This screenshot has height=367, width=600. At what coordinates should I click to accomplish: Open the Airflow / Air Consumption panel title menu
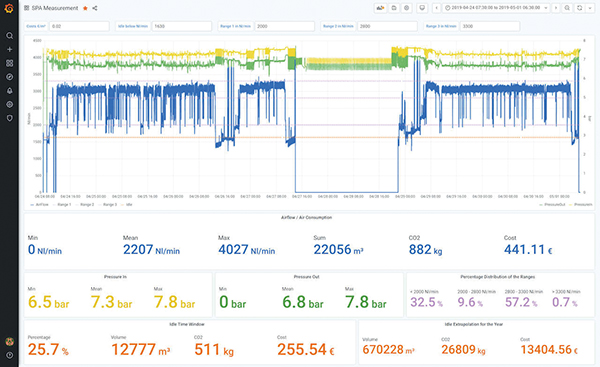click(307, 217)
